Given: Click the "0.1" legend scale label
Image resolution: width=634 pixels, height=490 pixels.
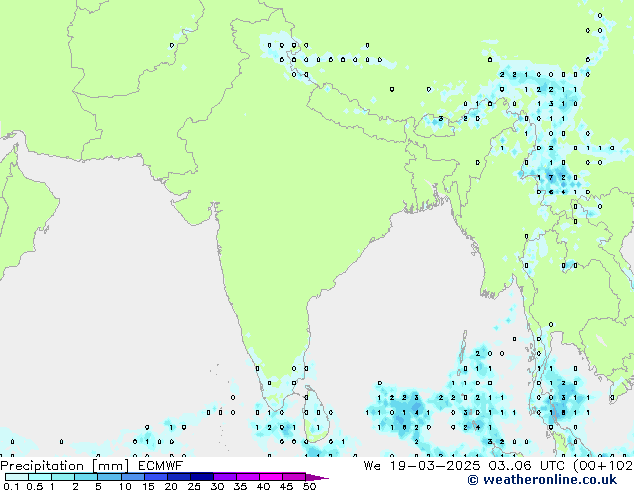Looking at the screenshot, I should [x=11, y=486].
